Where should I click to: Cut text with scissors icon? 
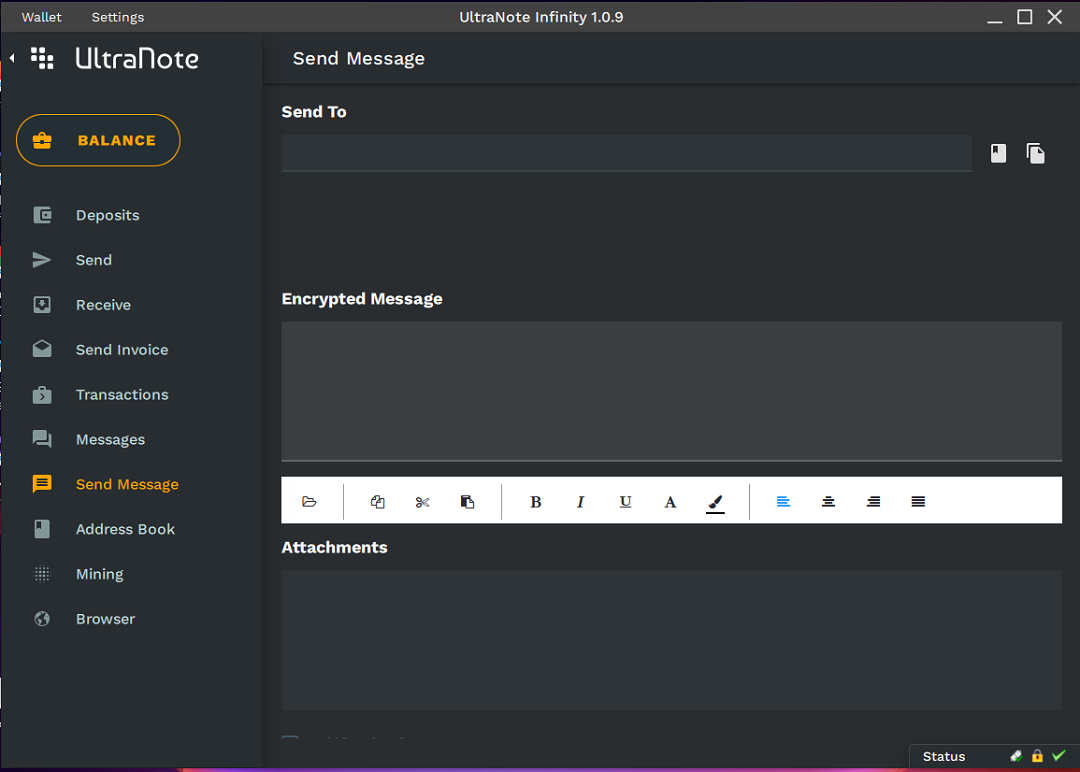[422, 502]
